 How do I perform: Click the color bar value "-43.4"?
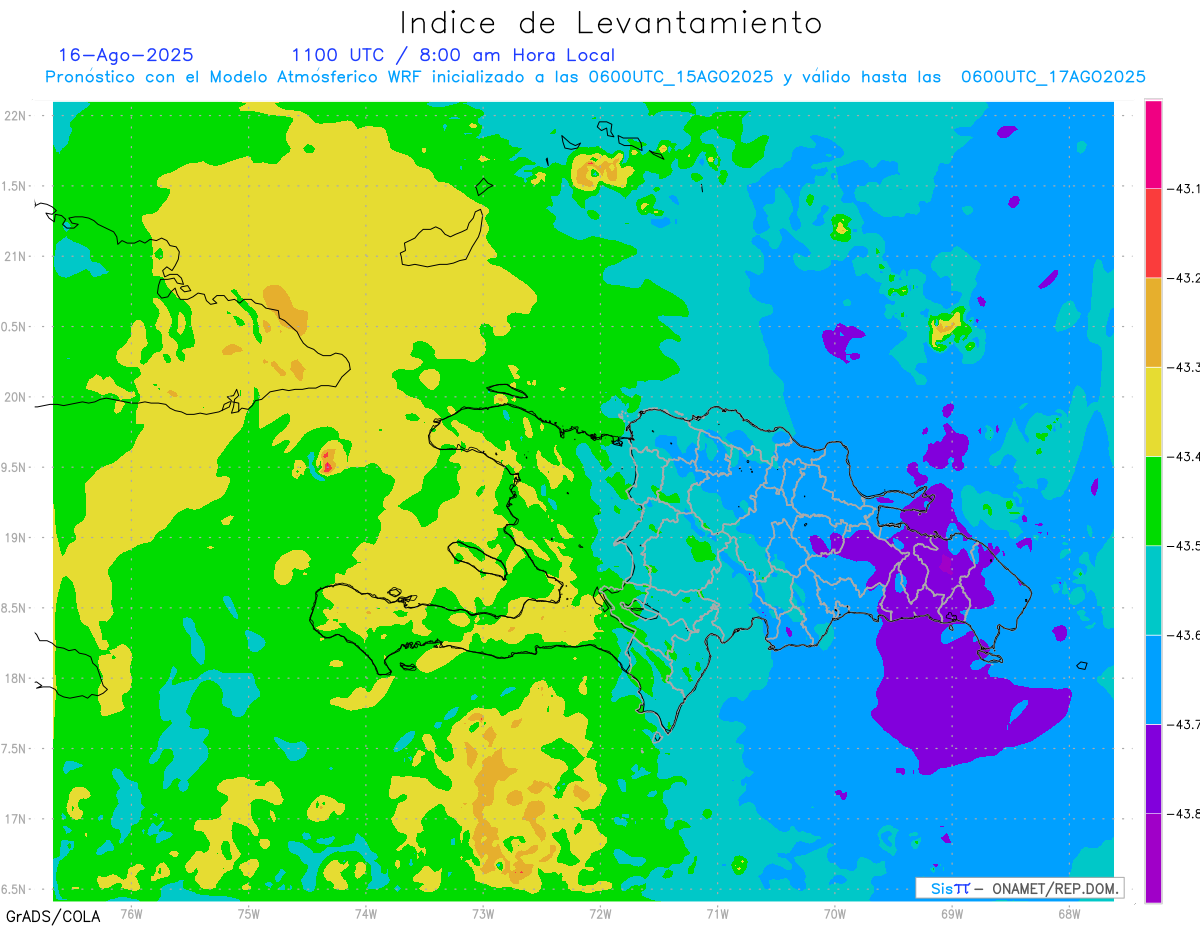click(x=1183, y=457)
